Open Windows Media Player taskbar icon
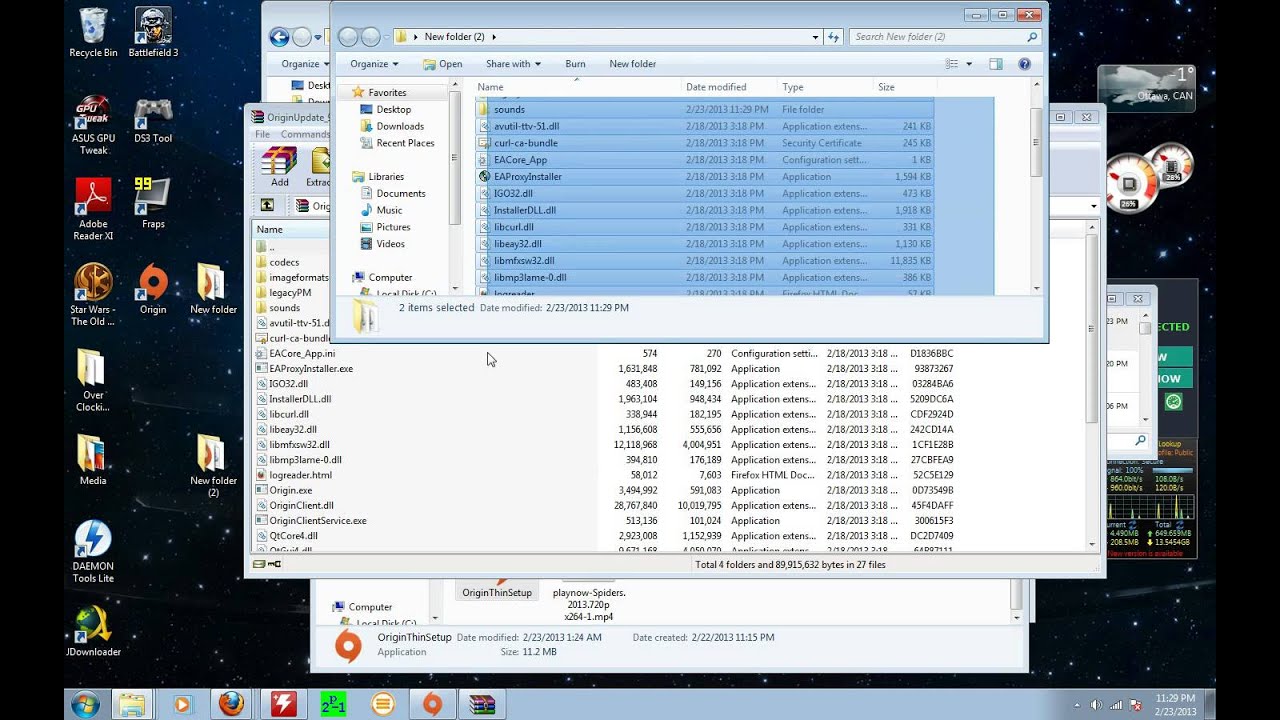Viewport: 1280px width, 720px height. tap(182, 704)
